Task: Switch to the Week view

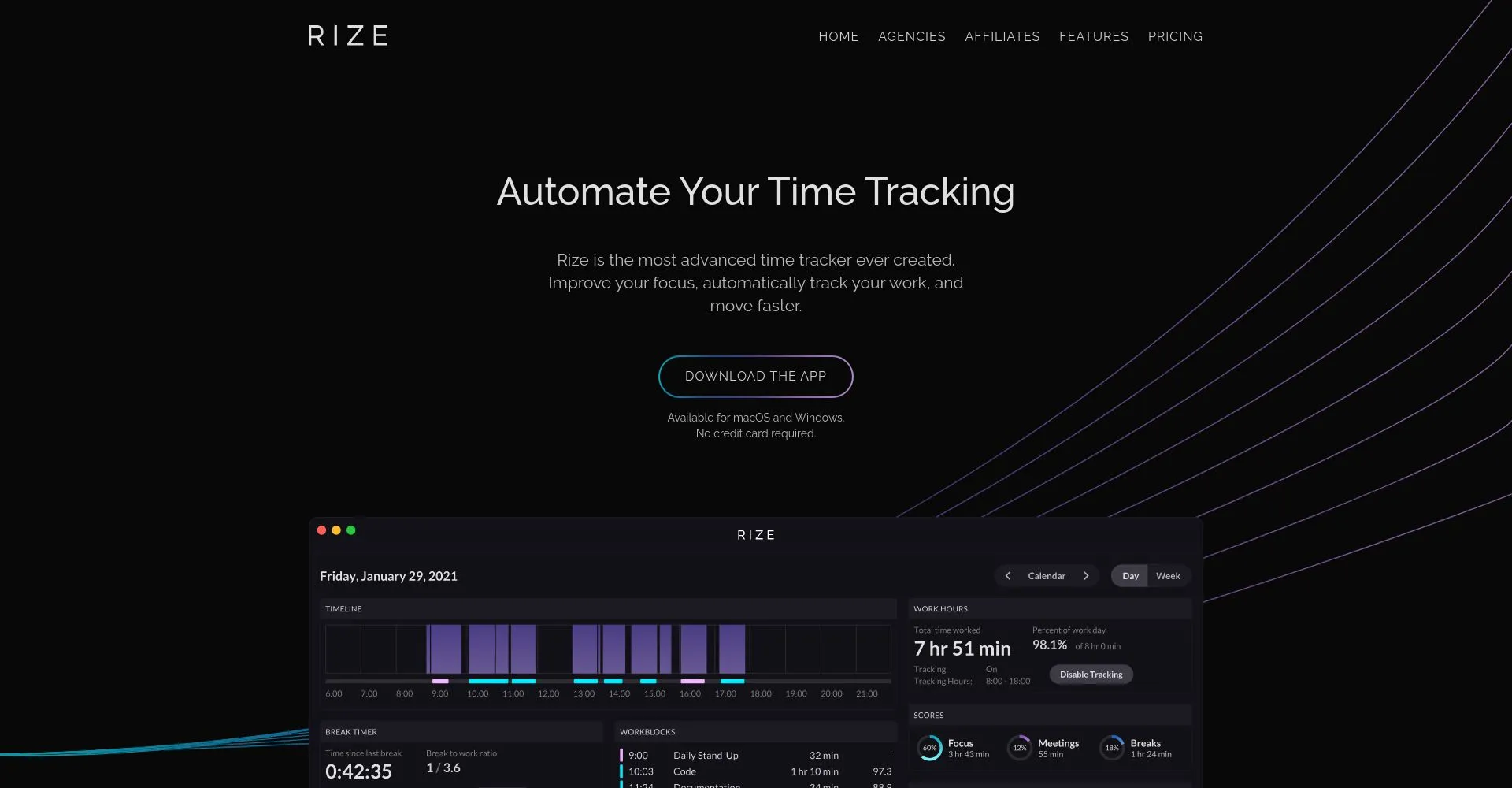Action: tap(1168, 576)
